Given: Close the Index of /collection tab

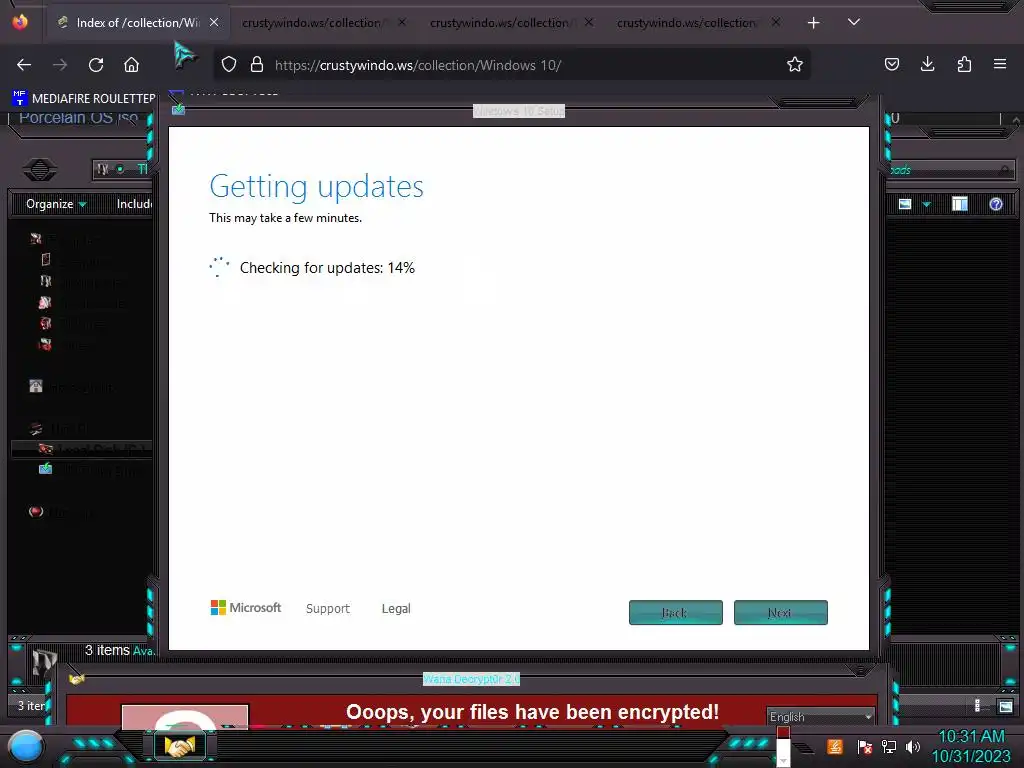Looking at the screenshot, I should pos(214,22).
